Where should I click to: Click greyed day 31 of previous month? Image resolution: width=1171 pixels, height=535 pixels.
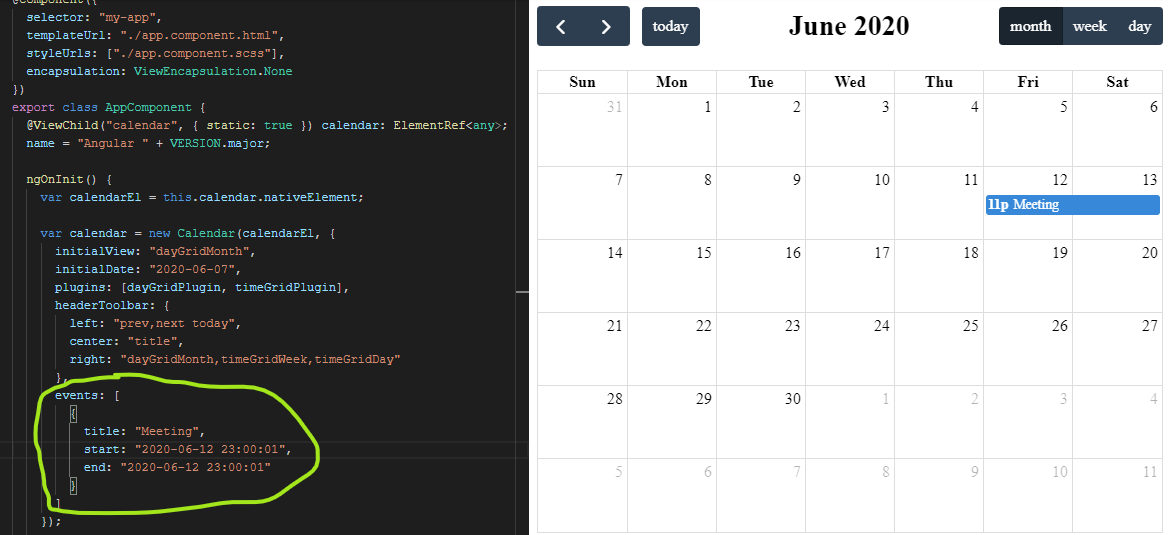point(615,107)
